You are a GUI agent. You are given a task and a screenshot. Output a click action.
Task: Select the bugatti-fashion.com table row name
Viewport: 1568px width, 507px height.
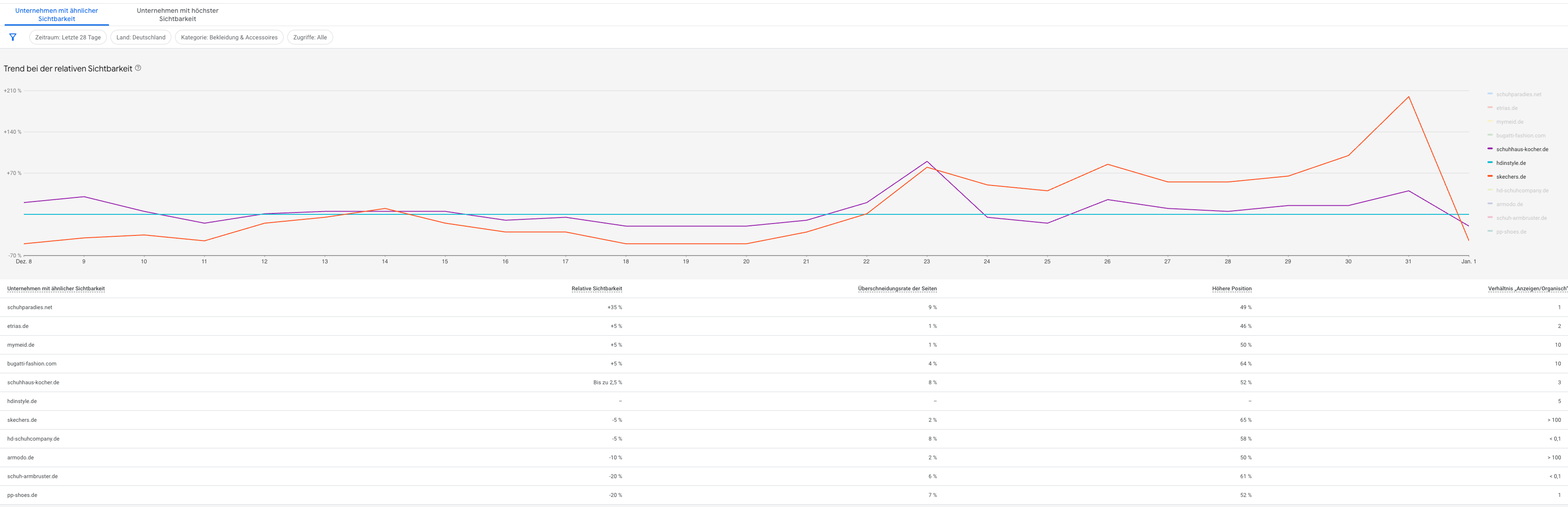coord(32,364)
